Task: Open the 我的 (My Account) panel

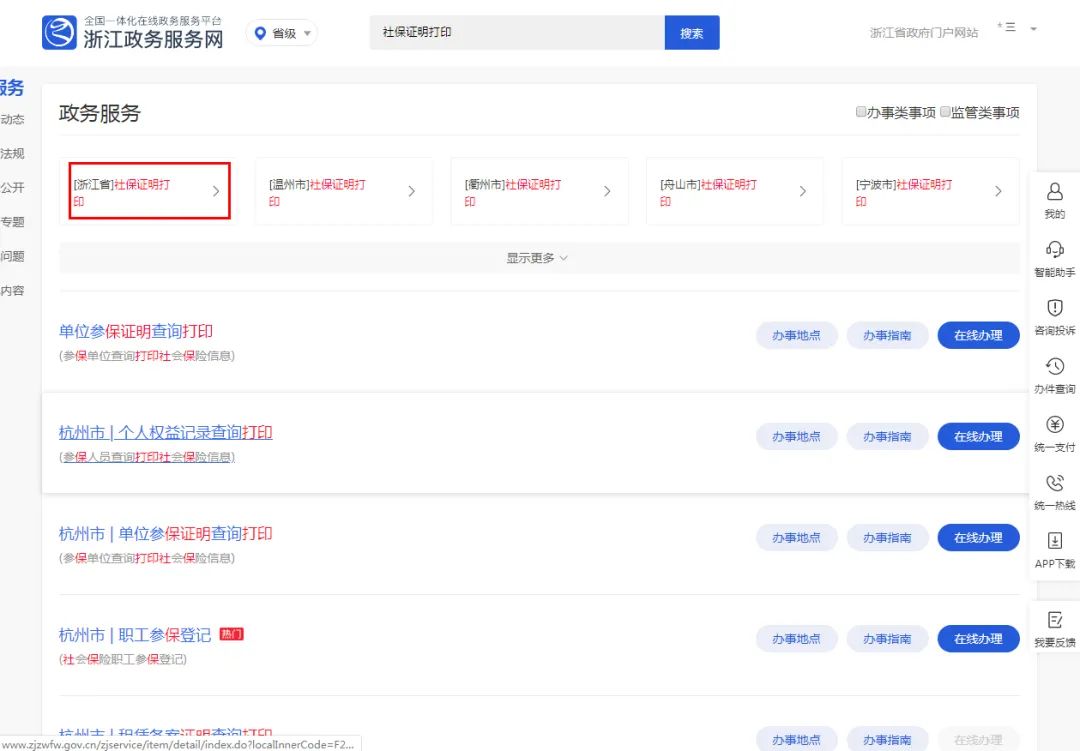Action: [x=1054, y=199]
